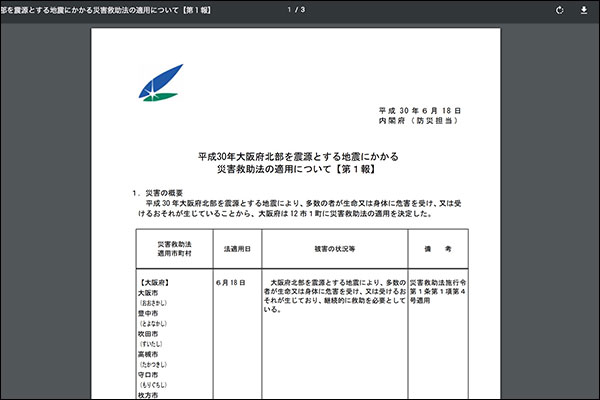600x400 pixels.
Task: Click the heading line 災害救助法の適用について【第1報】
Action: pyautogui.click(x=298, y=170)
